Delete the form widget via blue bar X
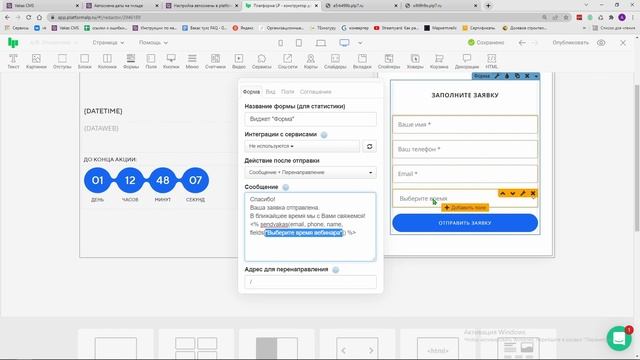 pyautogui.click(x=527, y=76)
